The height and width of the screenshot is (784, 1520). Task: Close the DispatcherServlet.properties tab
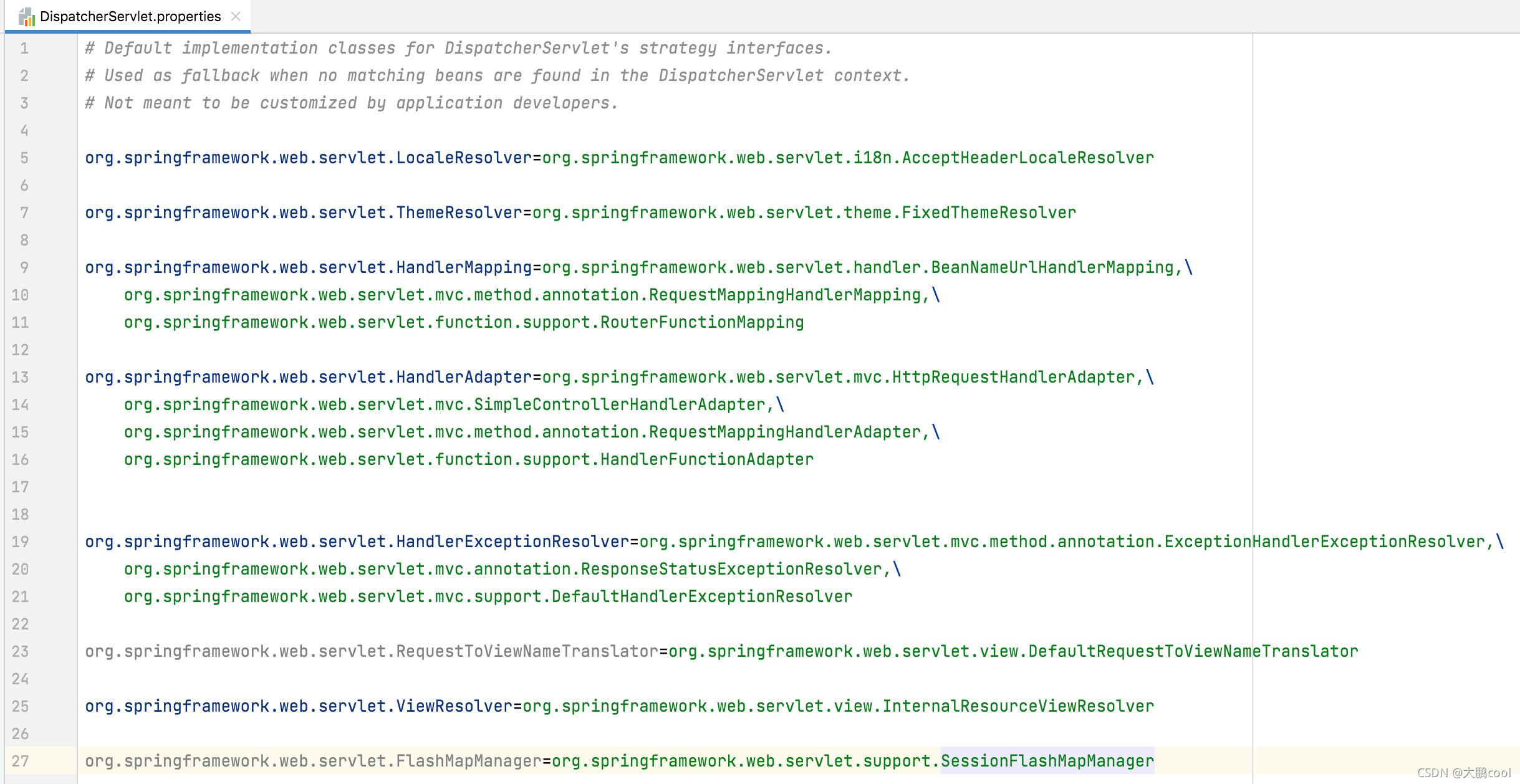(236, 16)
